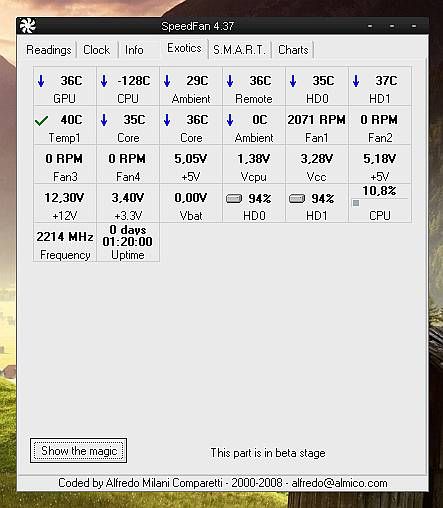
Task: Click the HD0 94% hard drive icon
Action: [x=234, y=199]
